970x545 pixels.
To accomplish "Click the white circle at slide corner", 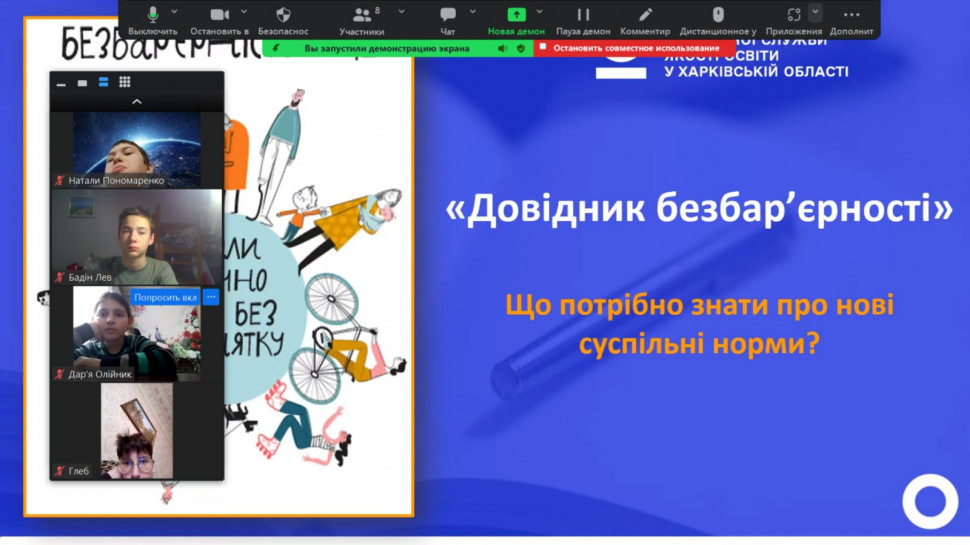I will 930,502.
